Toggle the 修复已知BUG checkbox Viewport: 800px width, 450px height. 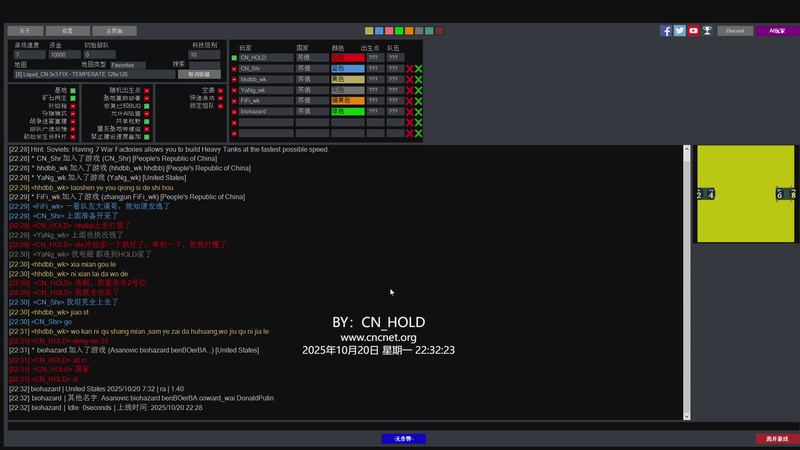tap(146, 106)
